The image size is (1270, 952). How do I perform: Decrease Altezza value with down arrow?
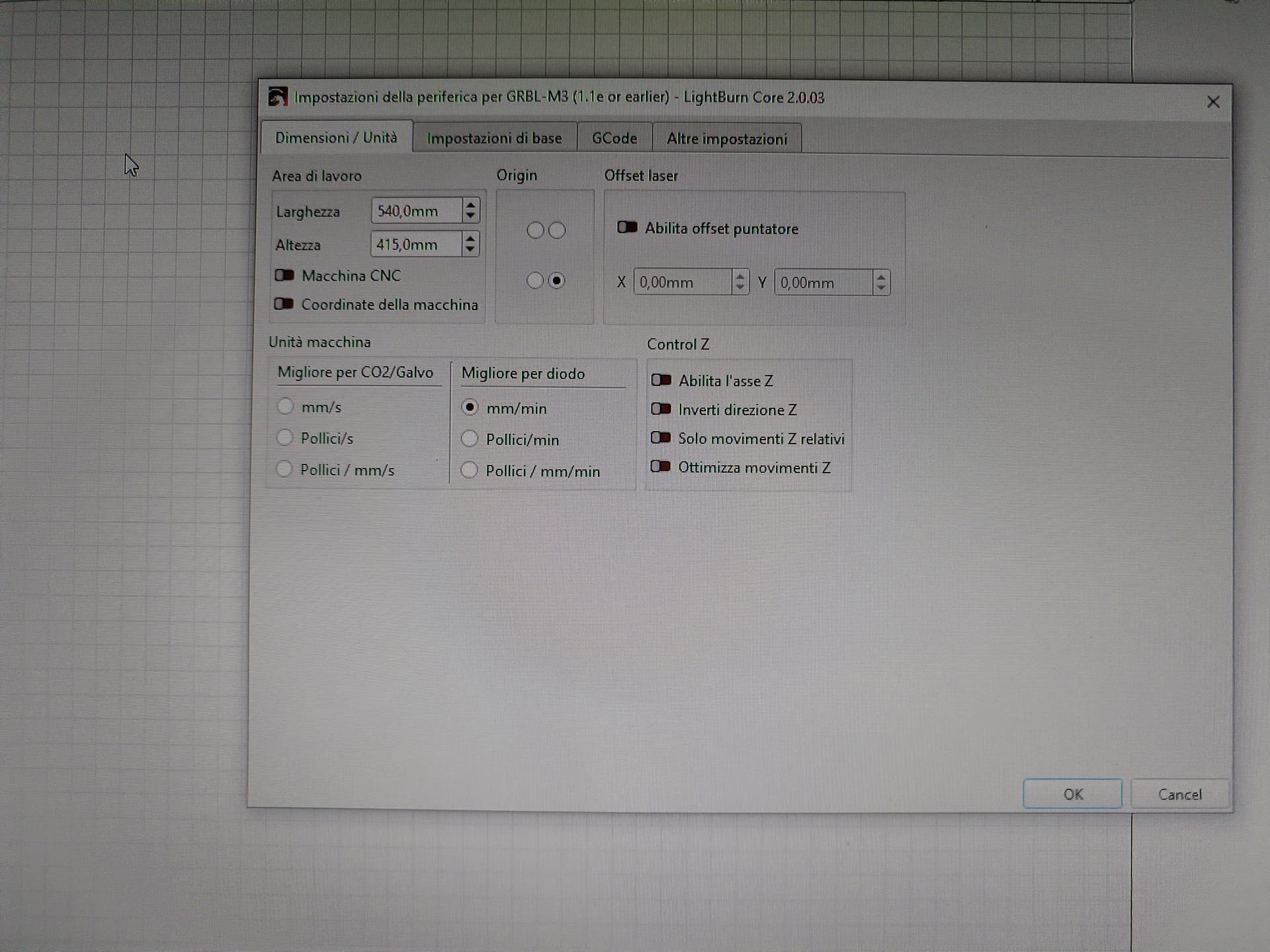470,250
